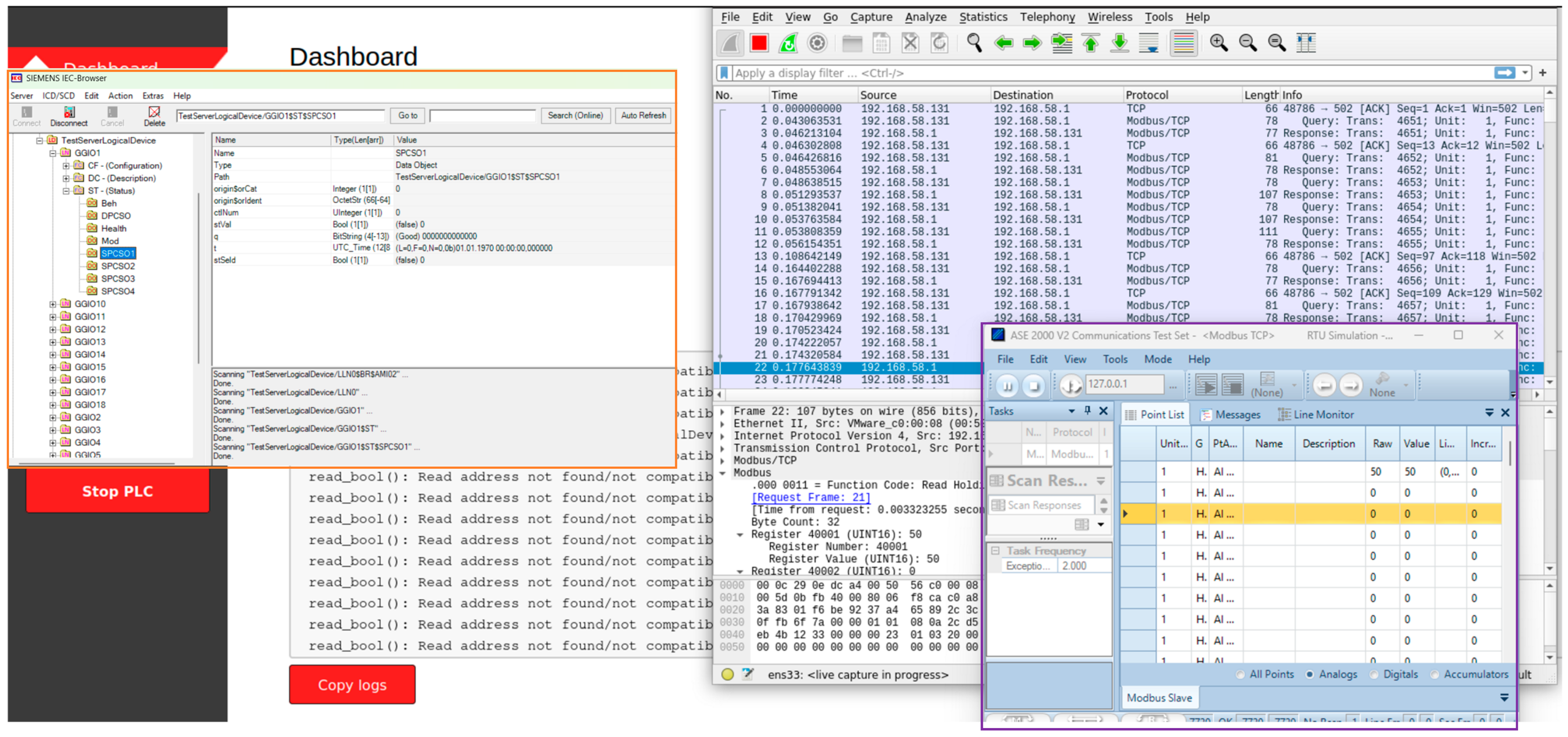Select the Digitals radio button
This screenshot has width=1568, height=737.
pyautogui.click(x=1374, y=674)
